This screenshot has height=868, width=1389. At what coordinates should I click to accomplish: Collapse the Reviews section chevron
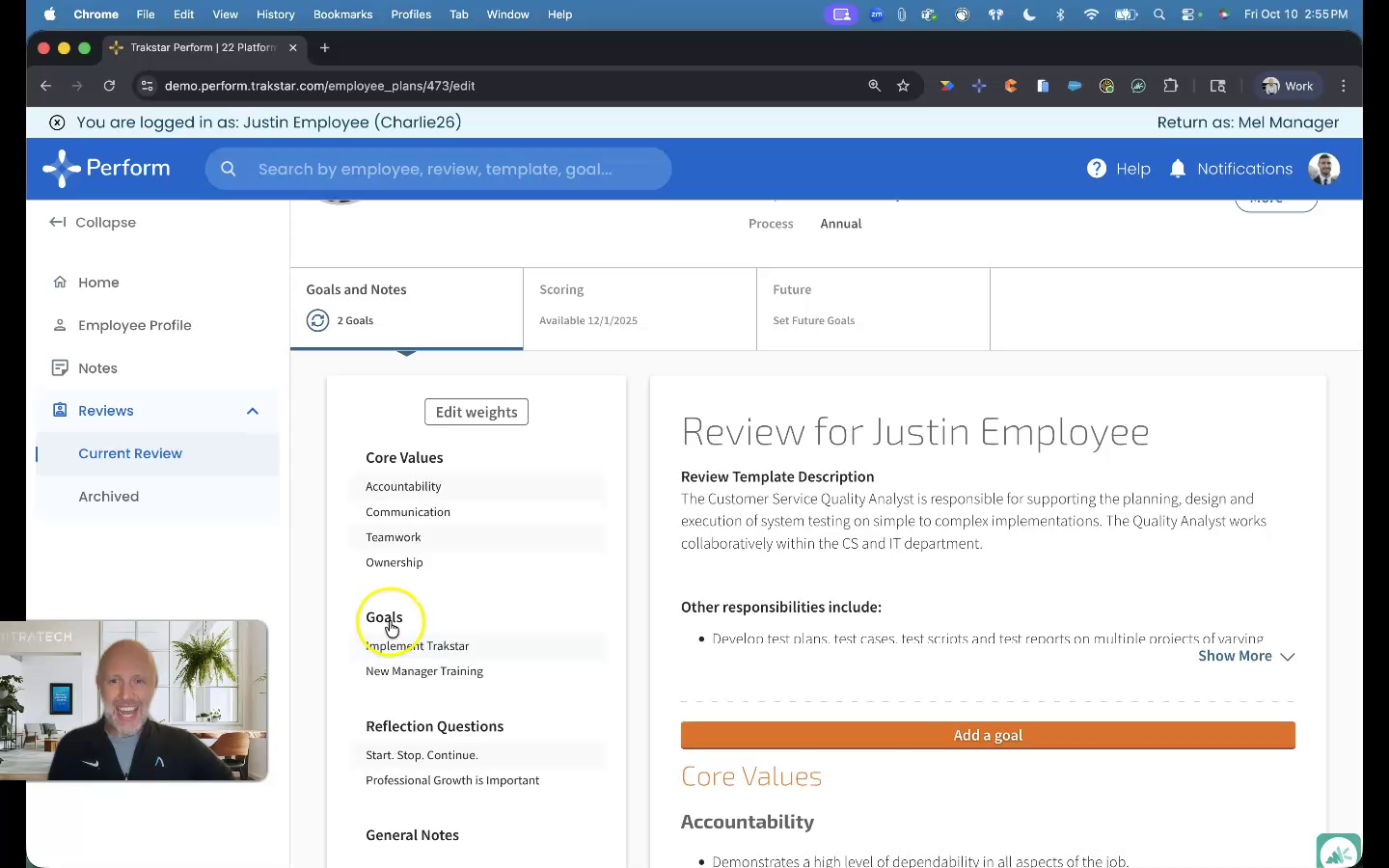click(253, 411)
